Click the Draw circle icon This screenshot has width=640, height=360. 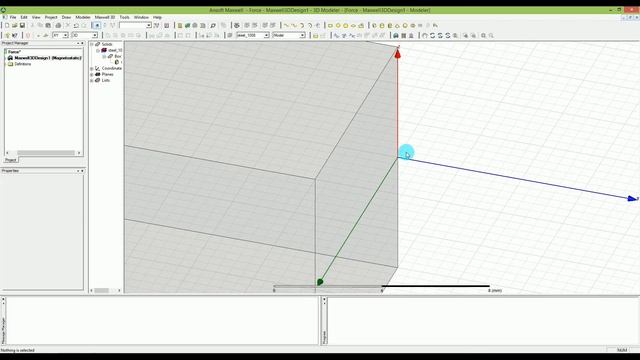click(x=338, y=25)
